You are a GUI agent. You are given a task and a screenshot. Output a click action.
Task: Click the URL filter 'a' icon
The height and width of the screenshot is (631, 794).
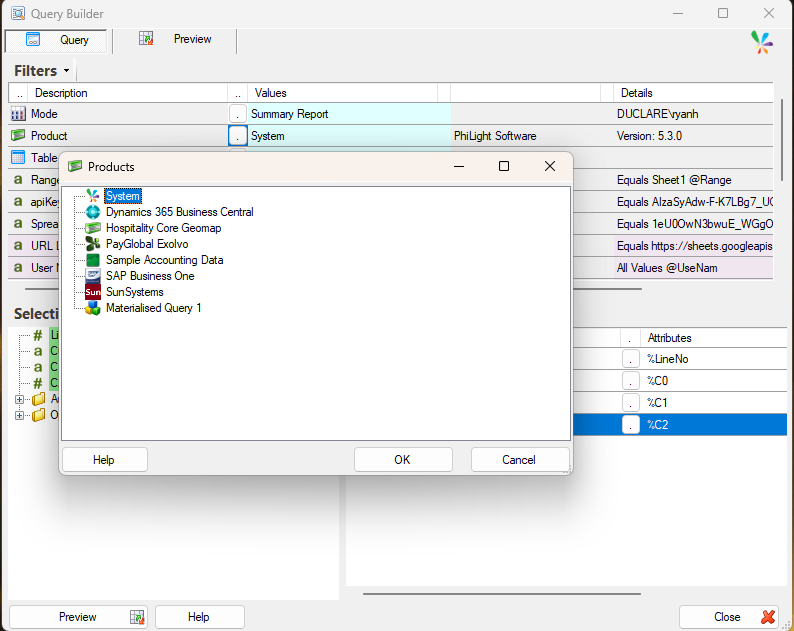[x=18, y=246]
